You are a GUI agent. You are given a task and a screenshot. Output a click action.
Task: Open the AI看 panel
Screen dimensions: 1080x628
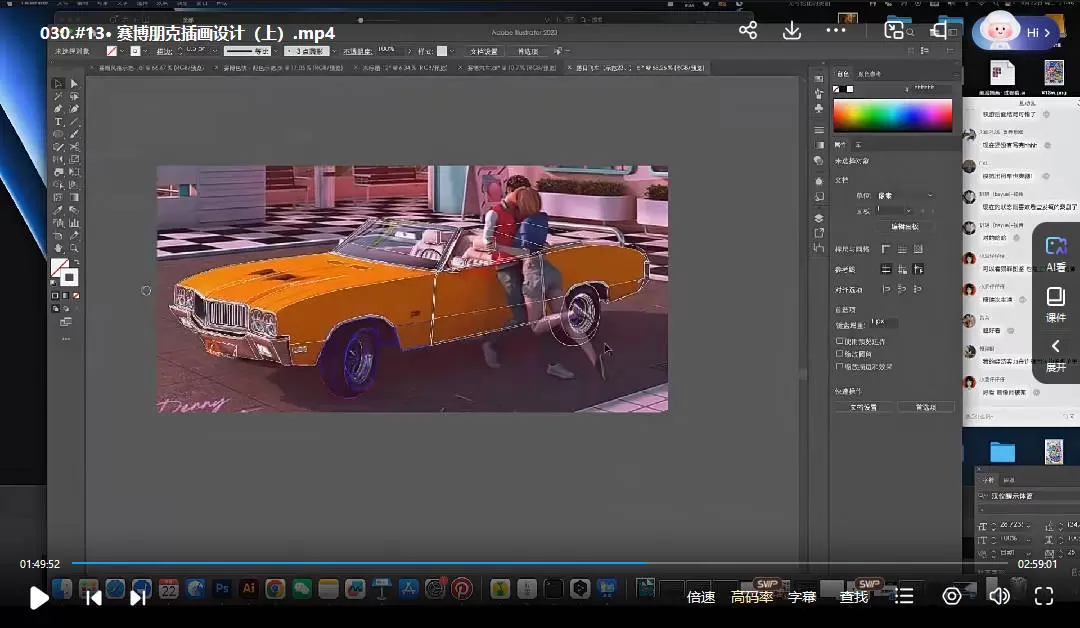pyautogui.click(x=1056, y=254)
